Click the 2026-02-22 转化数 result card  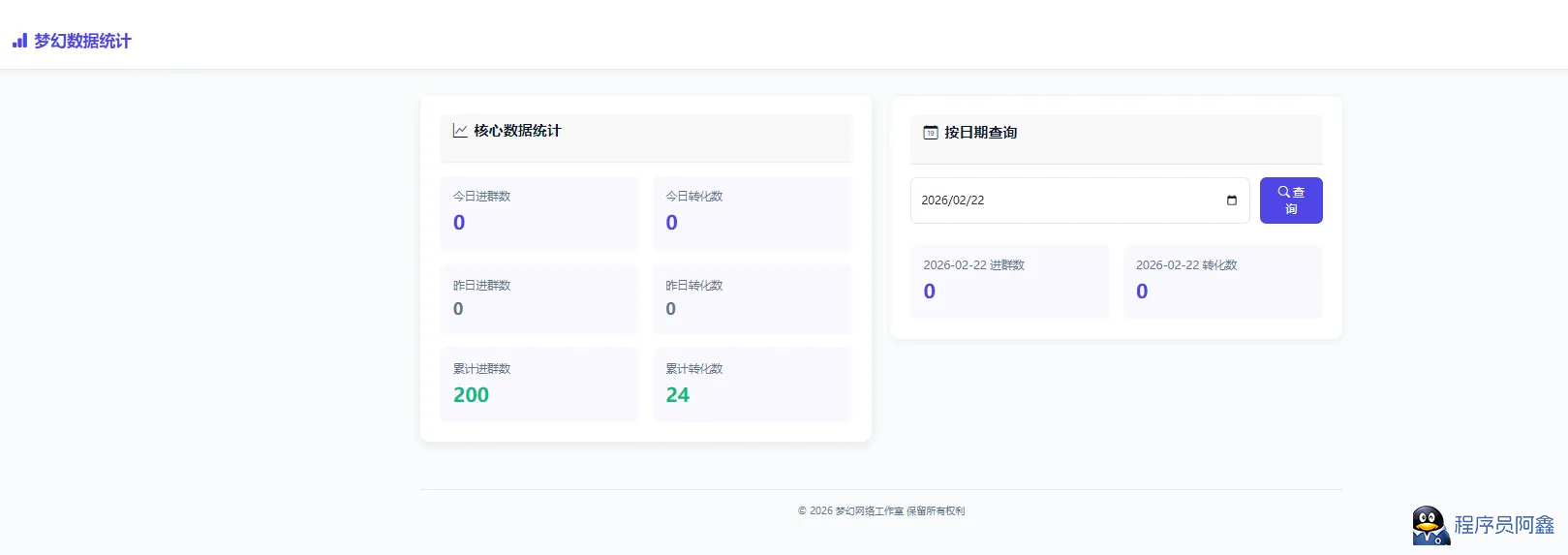click(1222, 281)
